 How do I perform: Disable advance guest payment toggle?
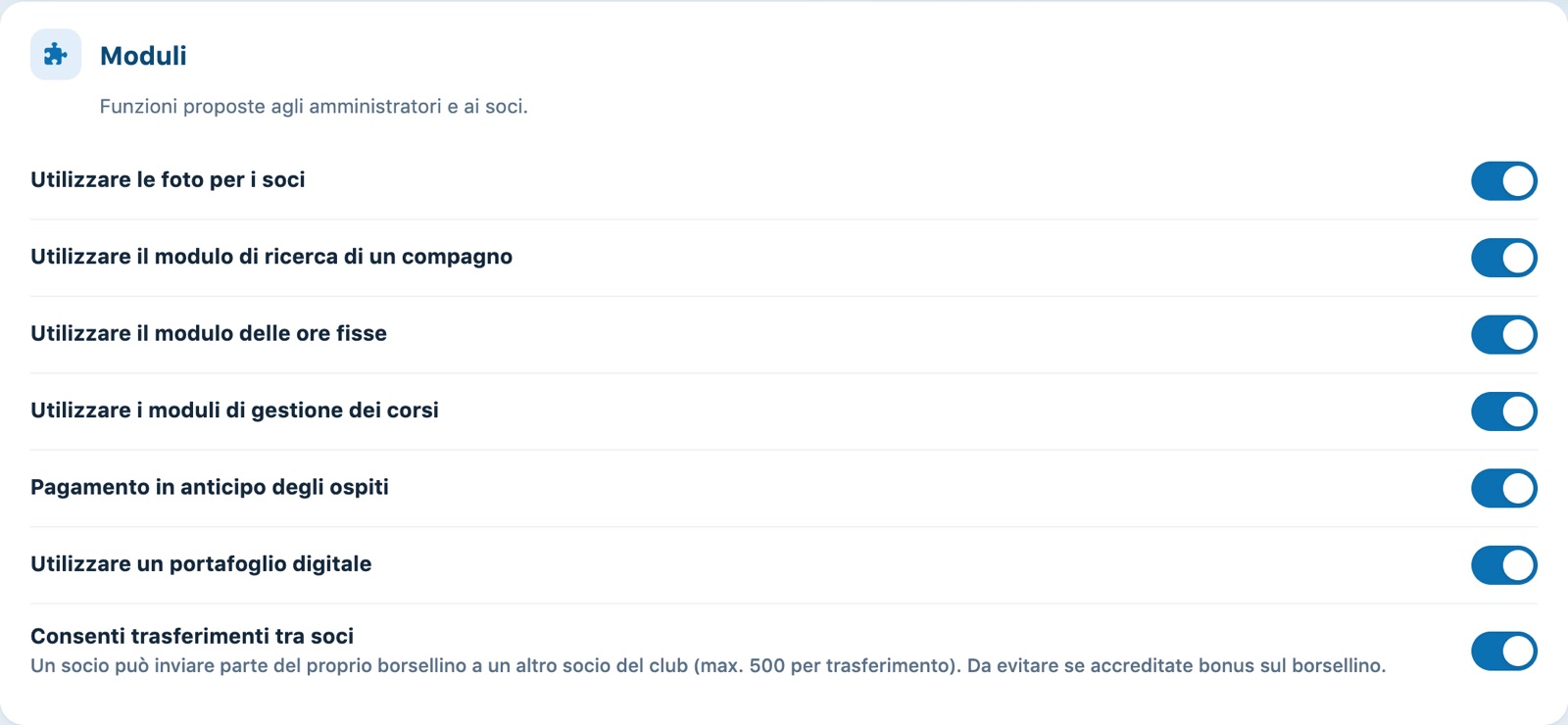tap(1504, 488)
